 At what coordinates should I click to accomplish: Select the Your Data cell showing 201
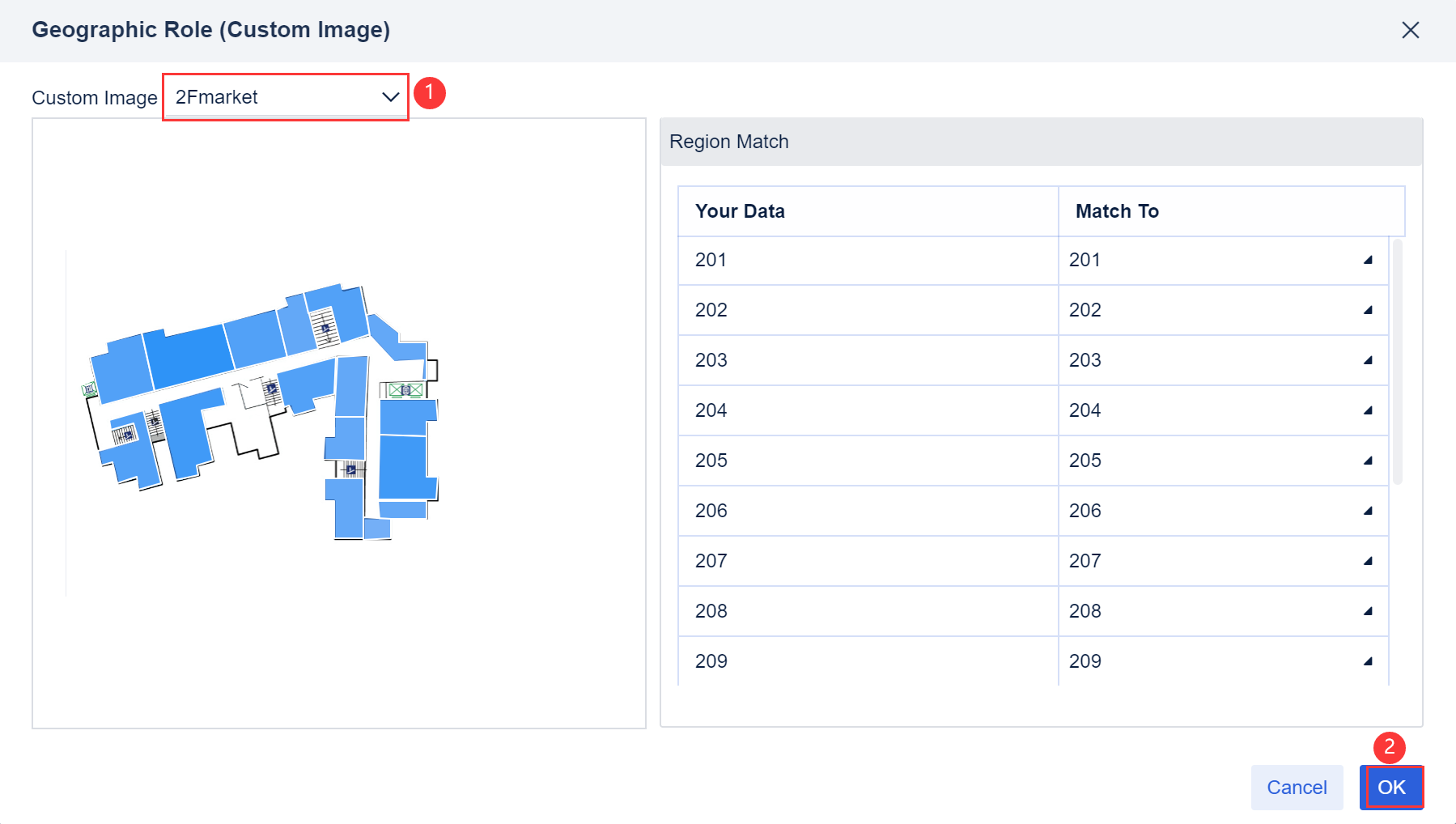pos(710,260)
